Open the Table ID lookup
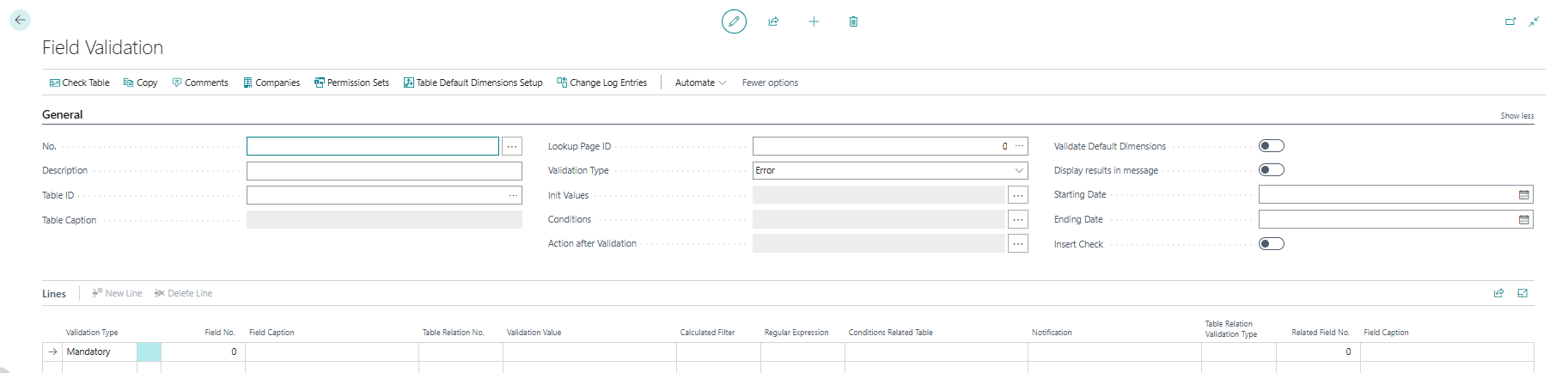The image size is (1568, 373). click(x=513, y=195)
